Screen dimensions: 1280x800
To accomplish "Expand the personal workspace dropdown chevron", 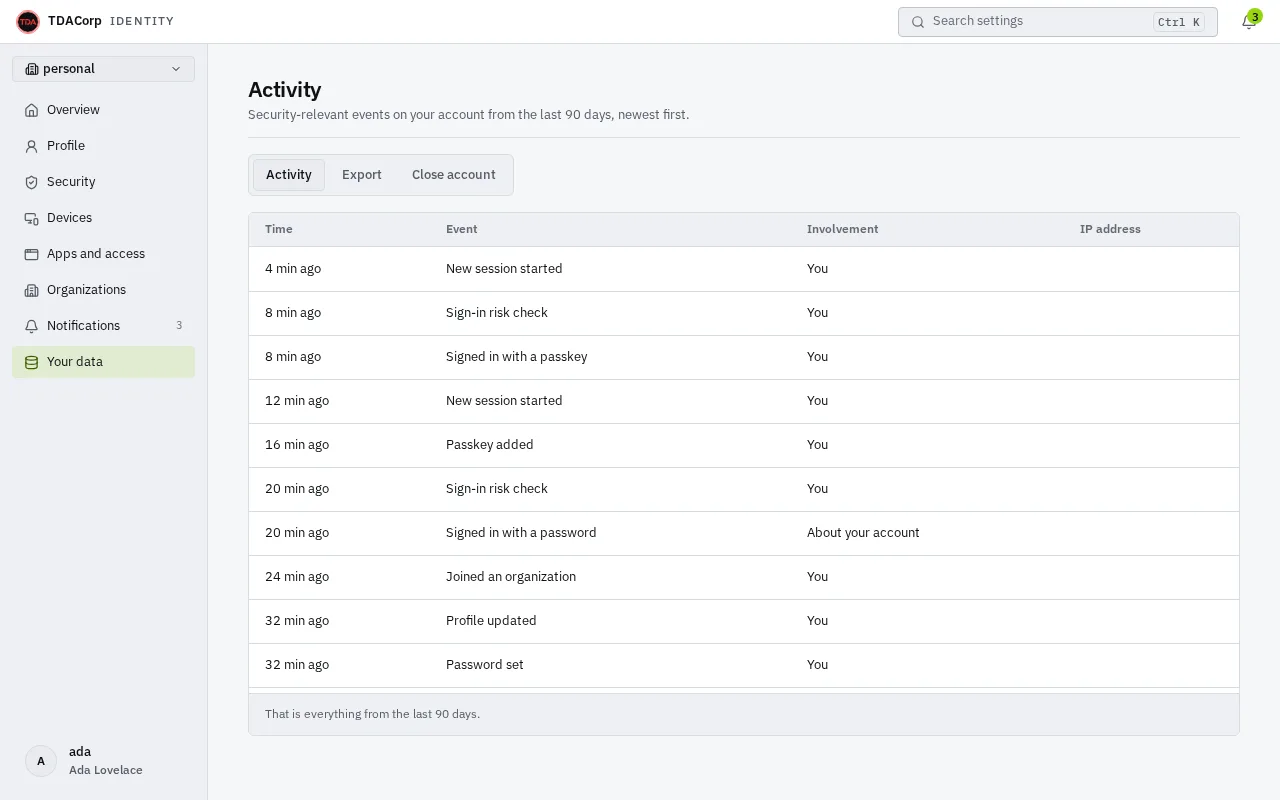I will [x=176, y=69].
